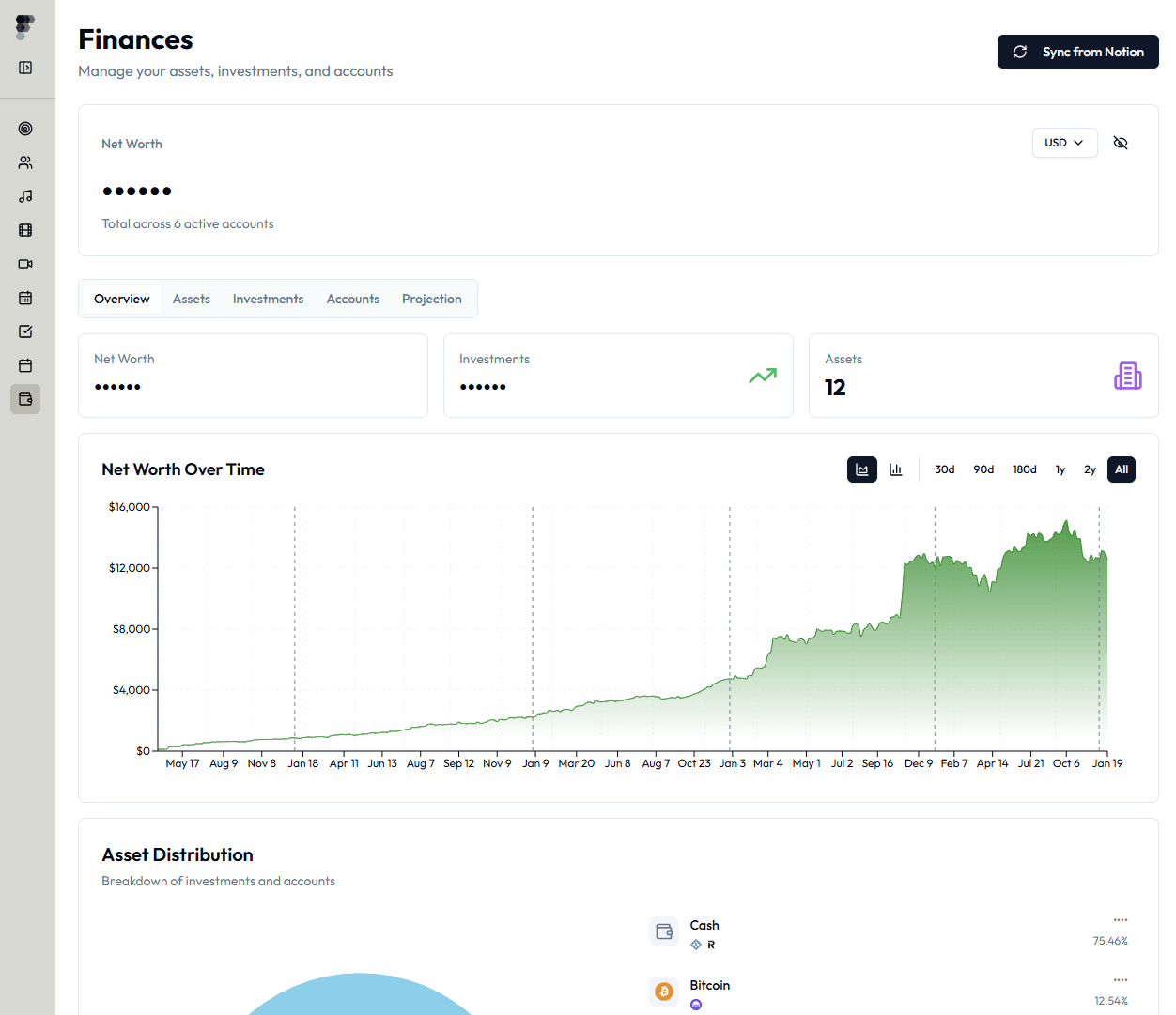Open the USD currency dropdown
1176x1015 pixels.
coord(1064,142)
